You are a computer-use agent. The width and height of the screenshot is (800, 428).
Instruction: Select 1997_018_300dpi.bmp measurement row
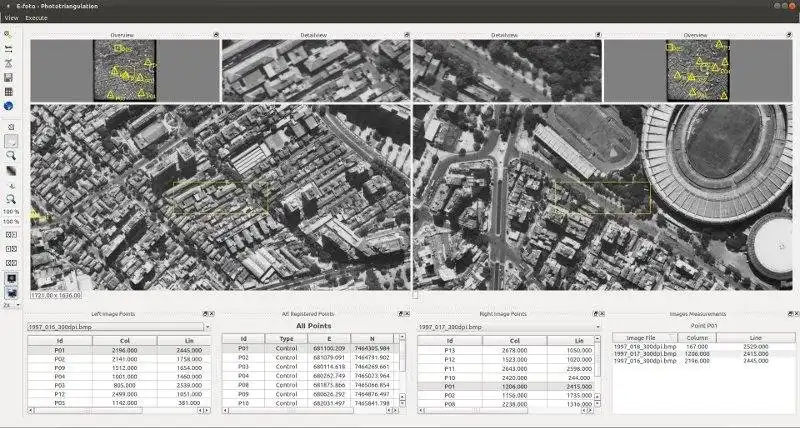(x=704, y=346)
